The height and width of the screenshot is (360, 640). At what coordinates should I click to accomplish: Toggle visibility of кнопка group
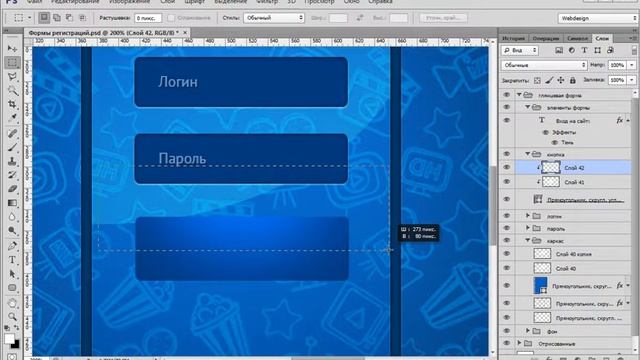pos(507,154)
